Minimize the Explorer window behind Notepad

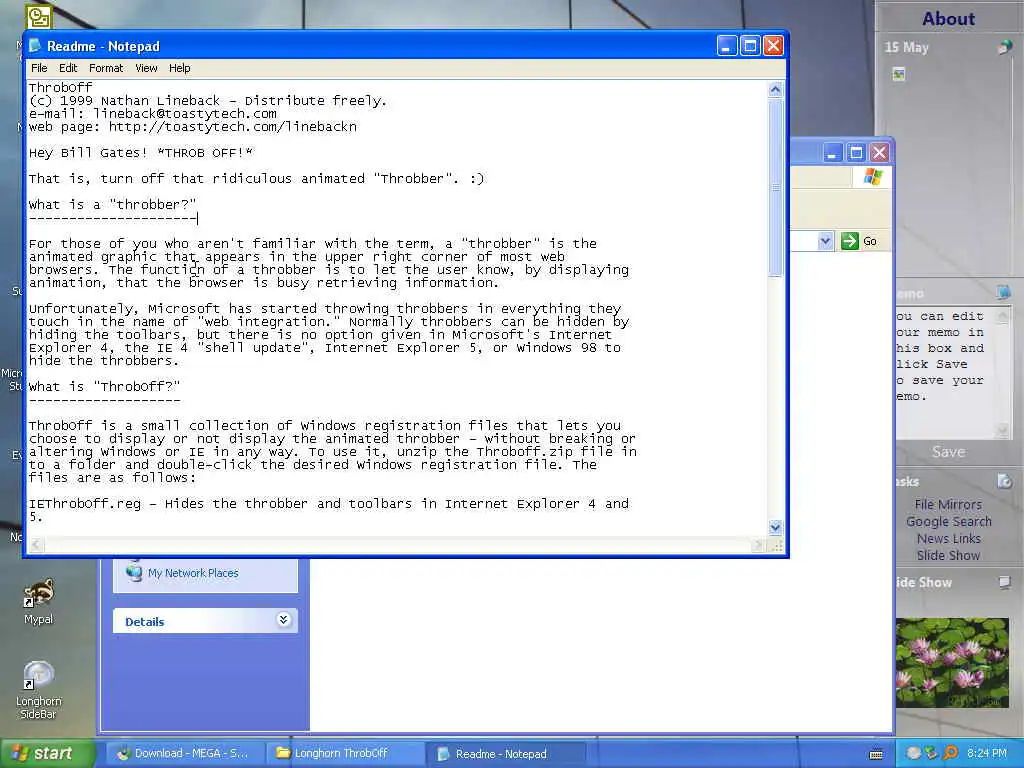832,153
